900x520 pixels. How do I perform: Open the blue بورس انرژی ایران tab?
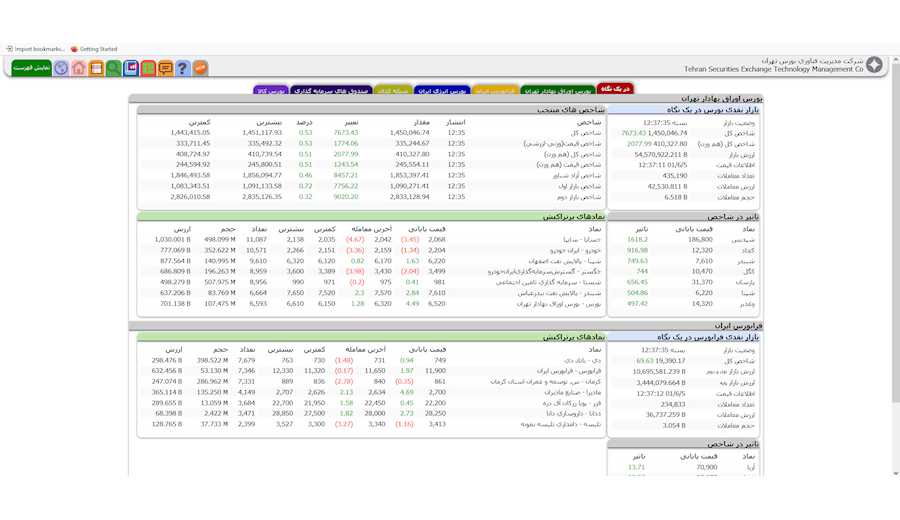coord(442,91)
